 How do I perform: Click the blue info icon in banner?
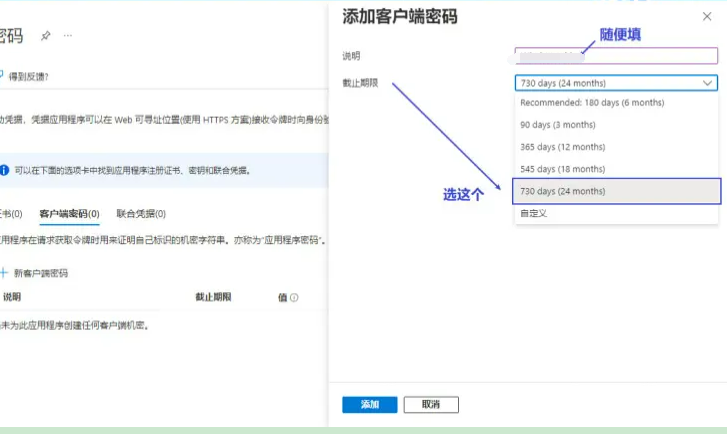click(x=4, y=170)
